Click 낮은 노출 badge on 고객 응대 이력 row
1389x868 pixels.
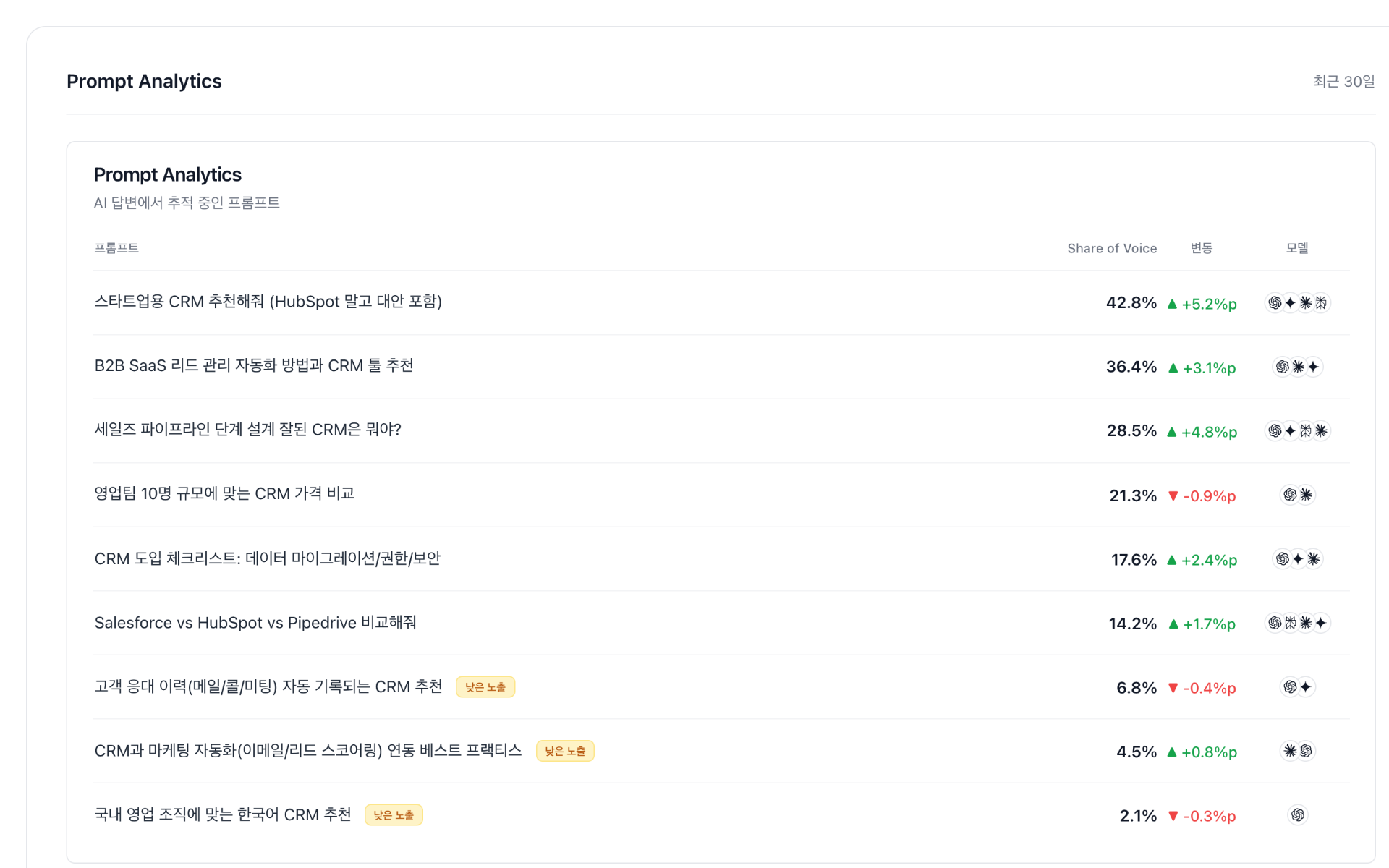485,687
